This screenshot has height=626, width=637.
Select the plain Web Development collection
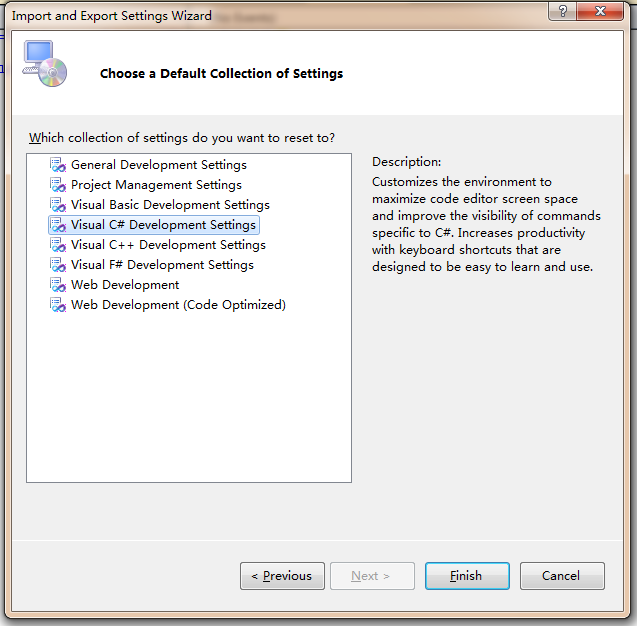[125, 285]
